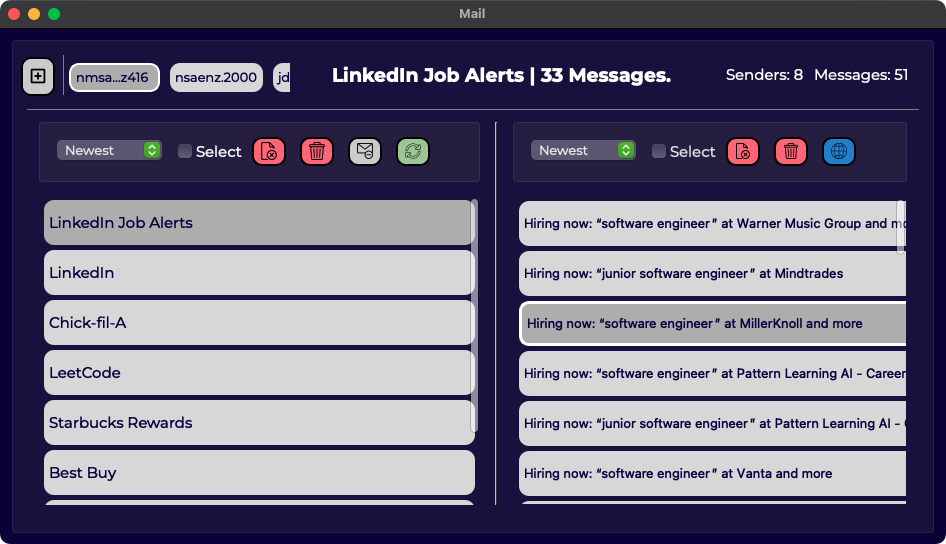Open the Warner Music Group hiring message

pyautogui.click(x=712, y=223)
